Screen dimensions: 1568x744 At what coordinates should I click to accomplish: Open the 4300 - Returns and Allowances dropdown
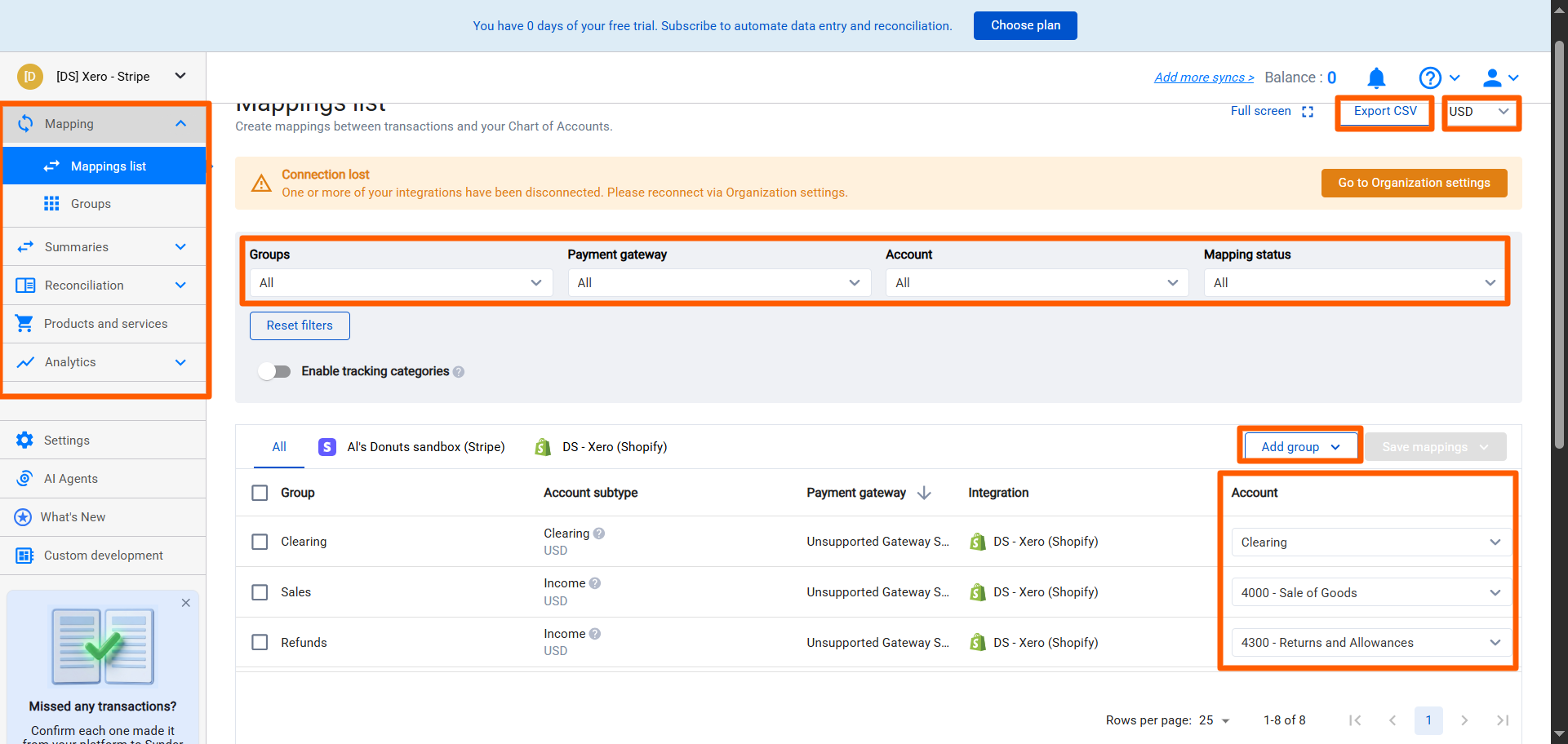(1371, 642)
